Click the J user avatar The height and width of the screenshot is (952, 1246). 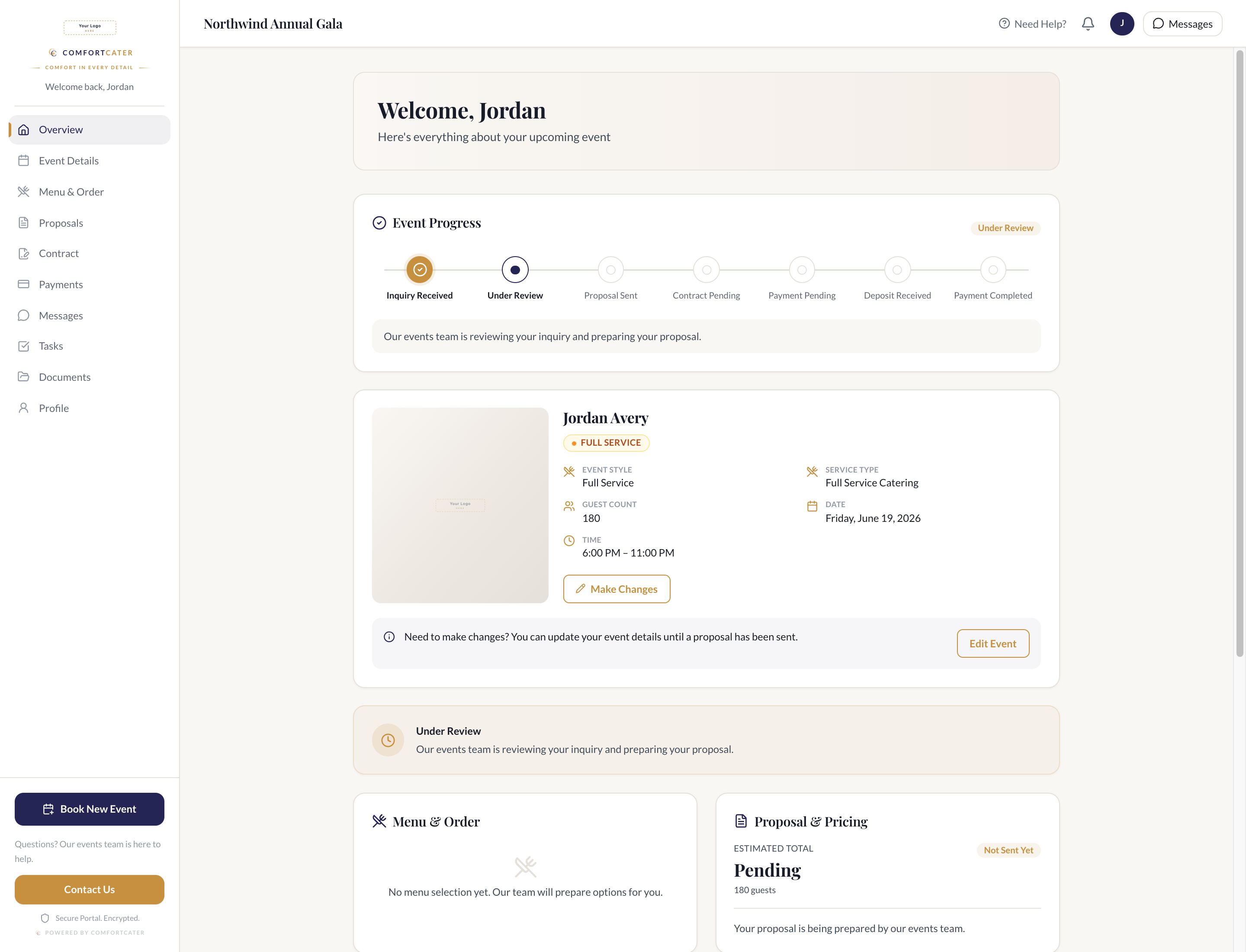coord(1122,24)
